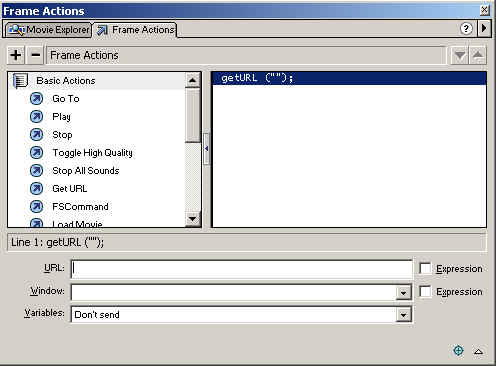Click the Go To action icon
Image resolution: width=496 pixels, height=366 pixels.
point(36,99)
